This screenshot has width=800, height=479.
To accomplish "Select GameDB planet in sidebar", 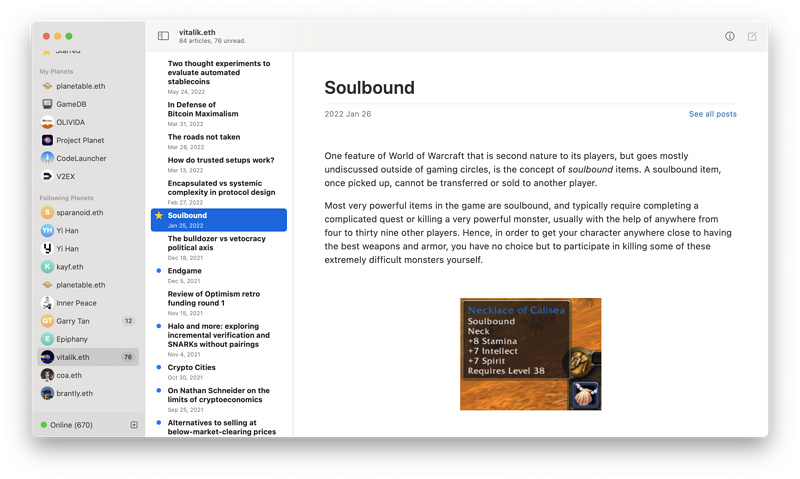I will 70,104.
